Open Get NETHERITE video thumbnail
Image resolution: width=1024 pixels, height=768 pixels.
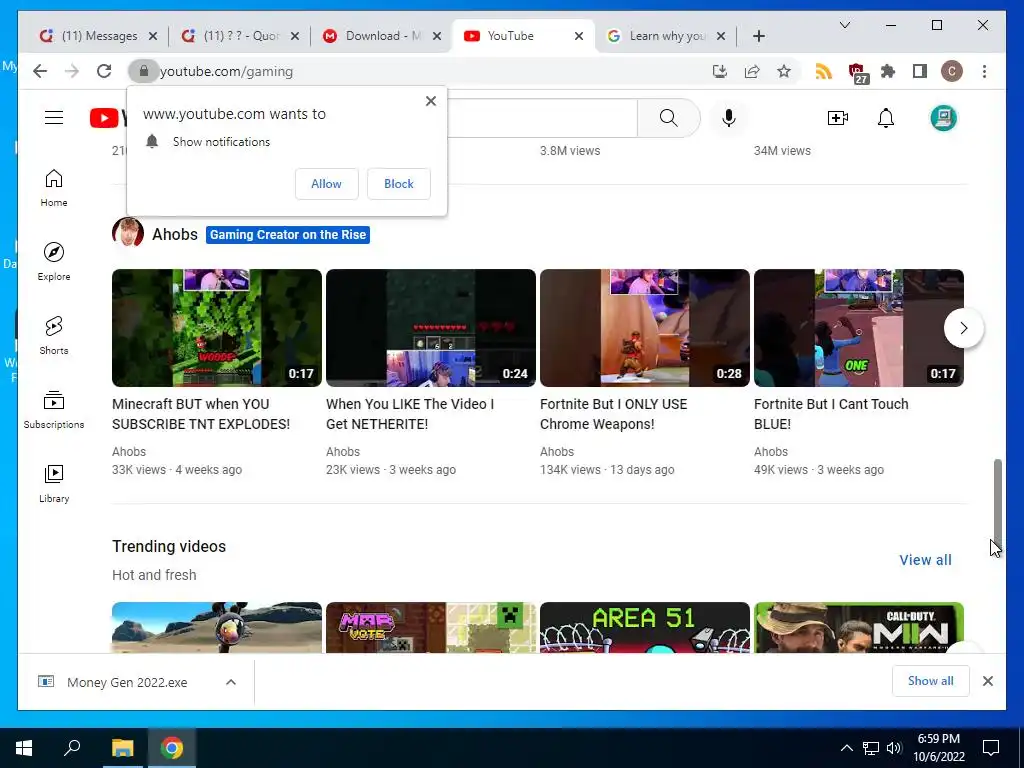click(430, 328)
